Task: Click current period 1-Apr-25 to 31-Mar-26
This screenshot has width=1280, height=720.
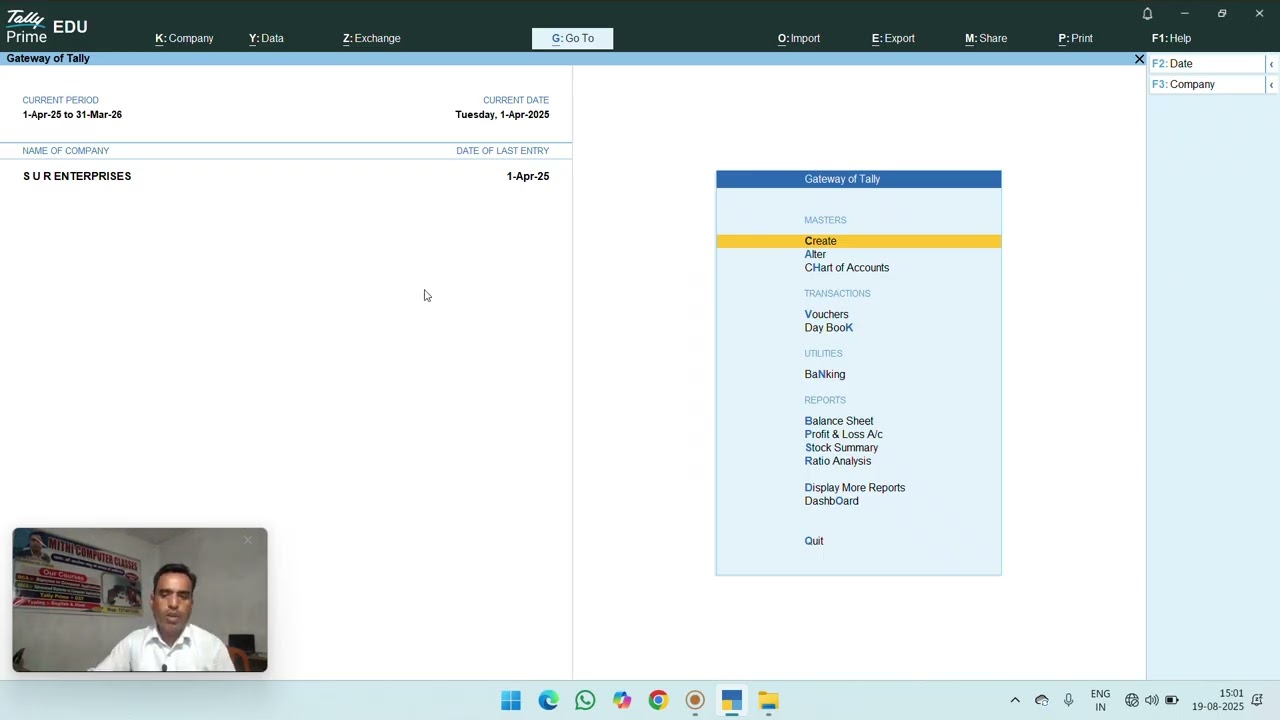Action: (72, 115)
